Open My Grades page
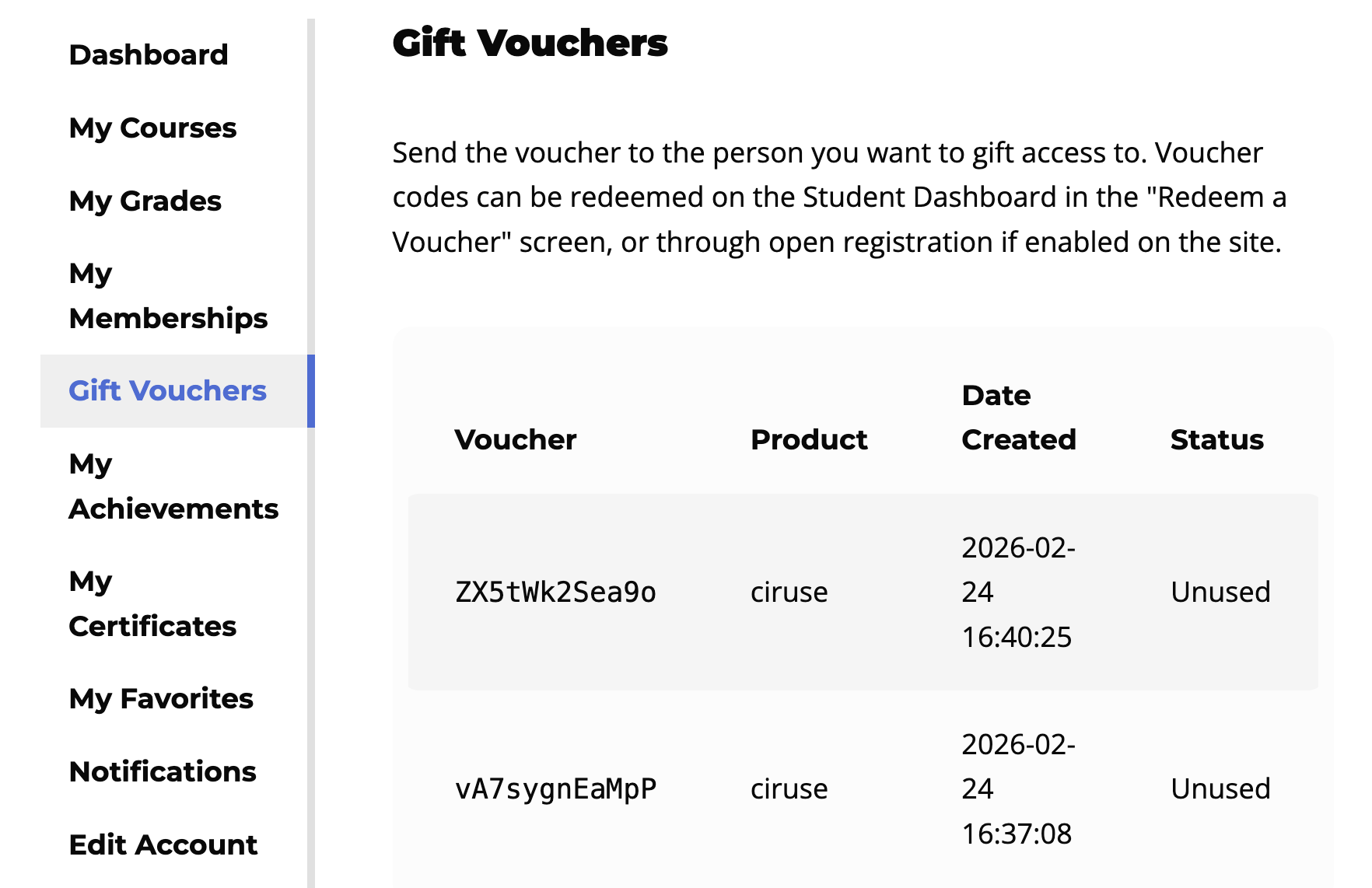The image size is (1372, 888). click(145, 201)
